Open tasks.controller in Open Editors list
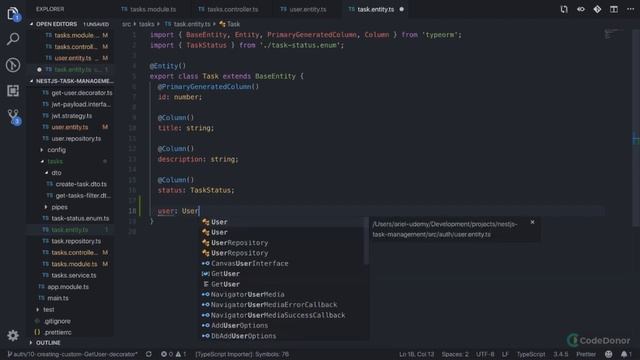This screenshot has width=640, height=360. point(75,47)
